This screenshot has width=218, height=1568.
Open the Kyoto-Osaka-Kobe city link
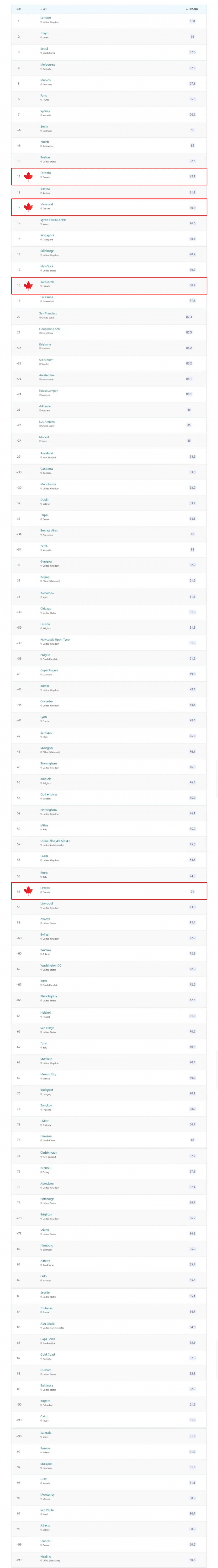(x=53, y=220)
